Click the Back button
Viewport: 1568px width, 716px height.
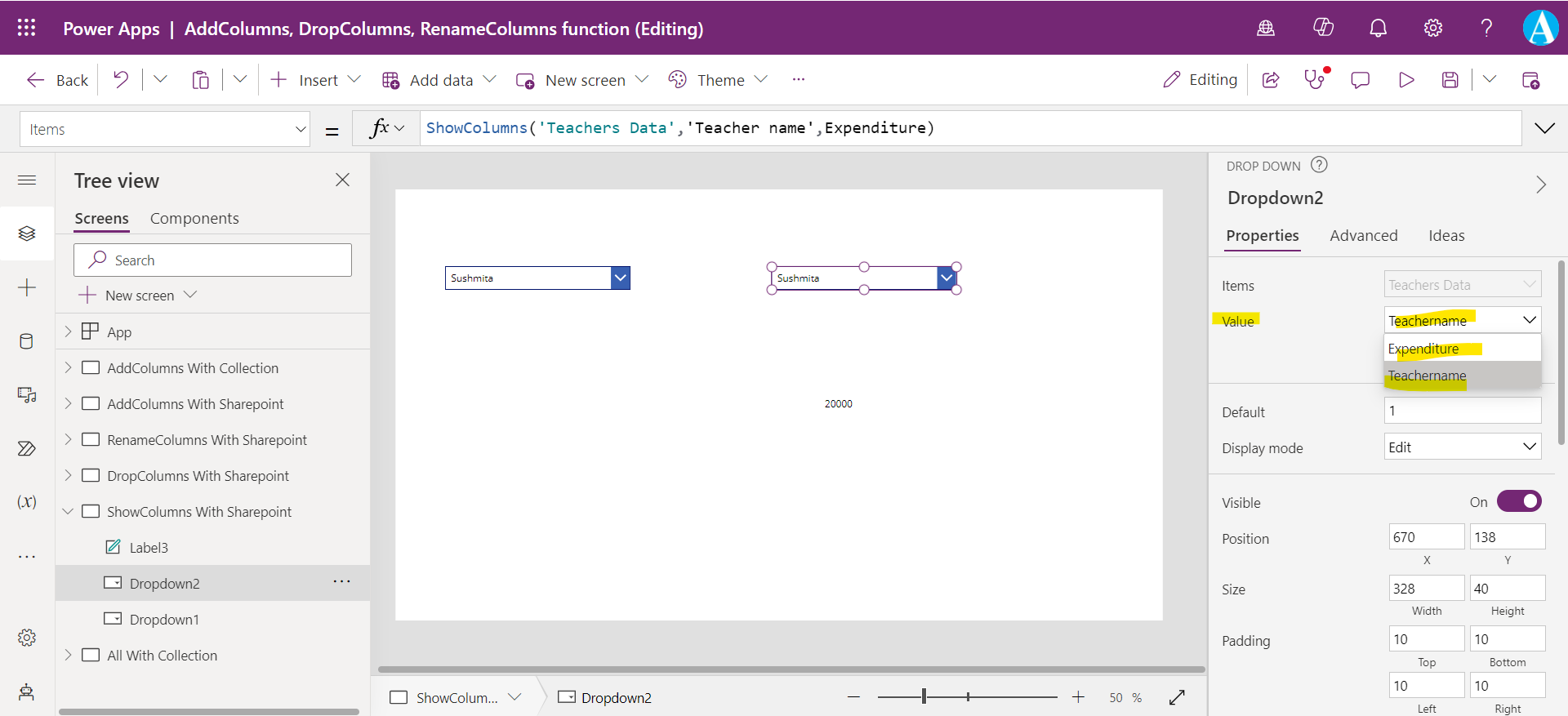[57, 80]
